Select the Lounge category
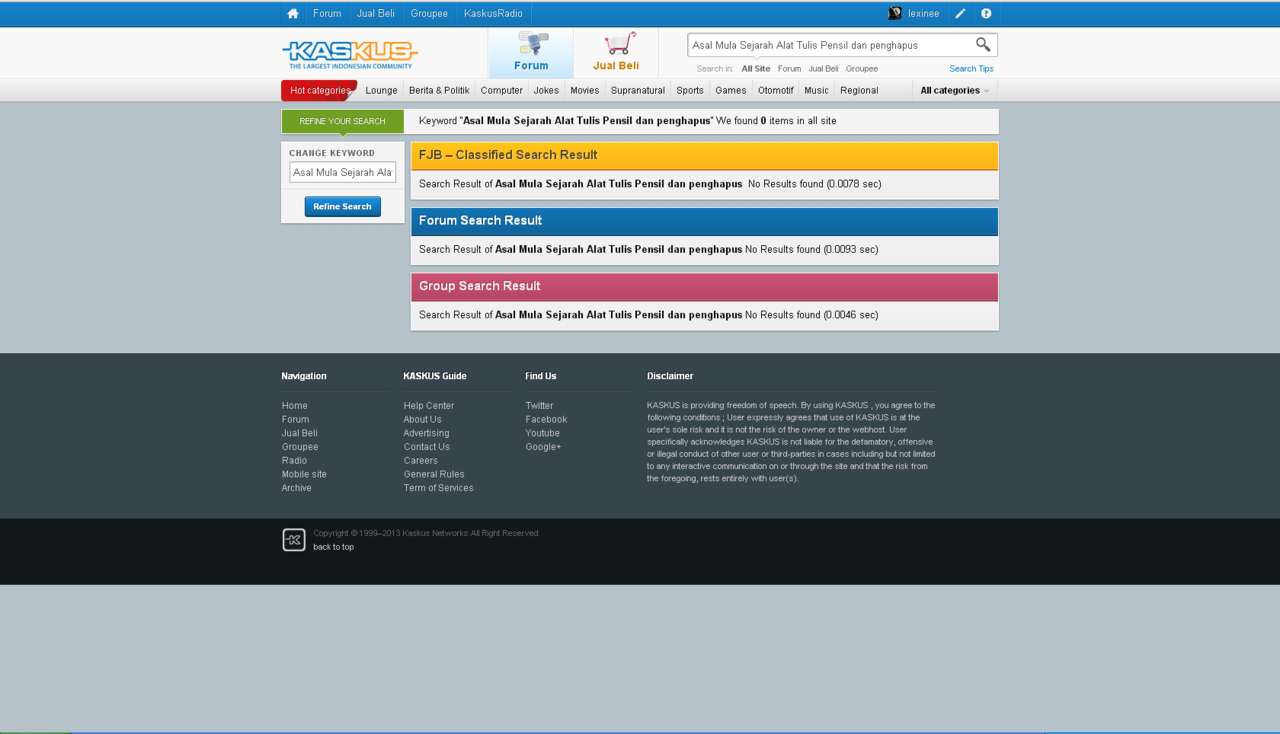 tap(381, 90)
